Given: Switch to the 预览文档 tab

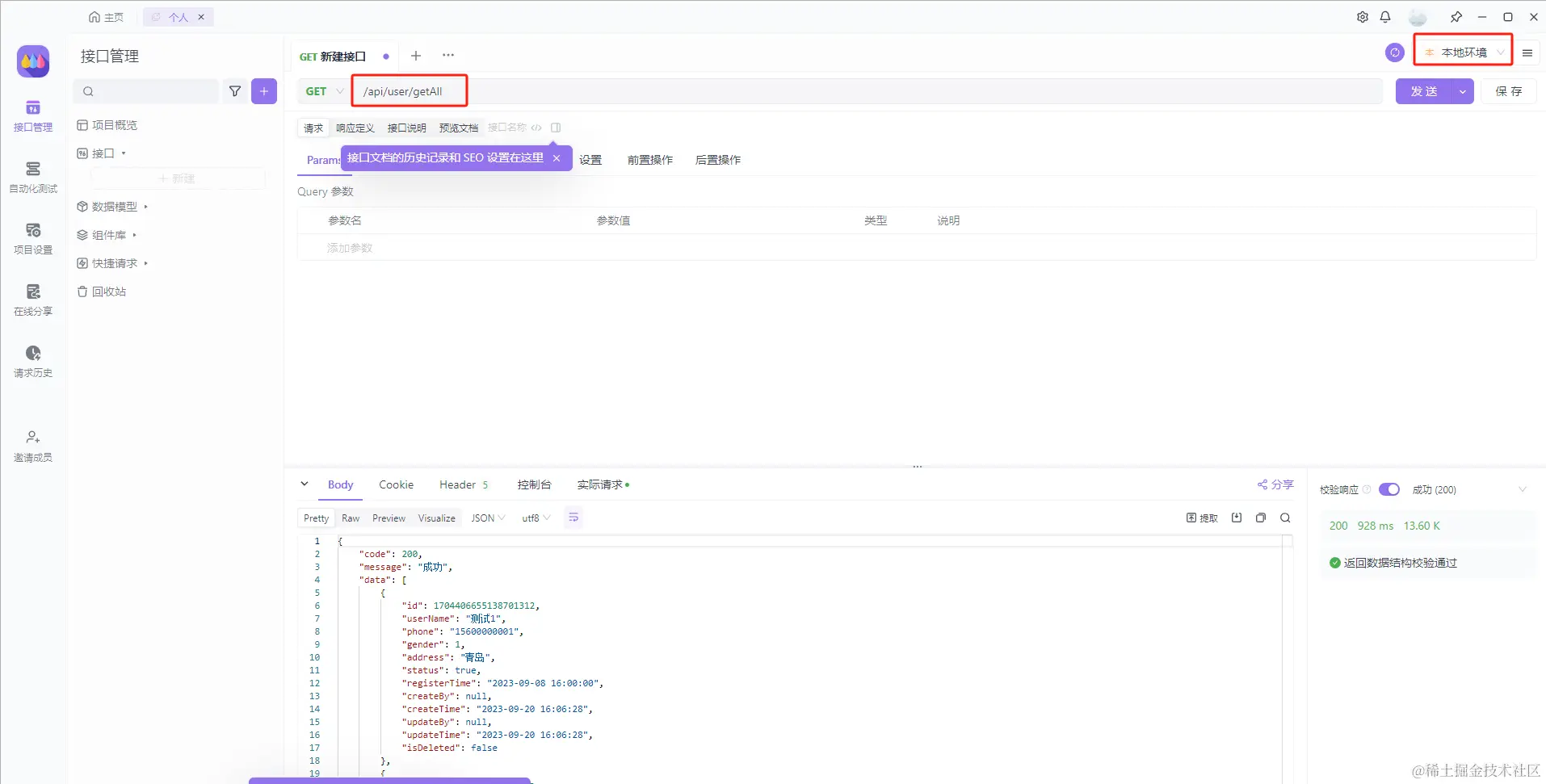Looking at the screenshot, I should tap(459, 128).
